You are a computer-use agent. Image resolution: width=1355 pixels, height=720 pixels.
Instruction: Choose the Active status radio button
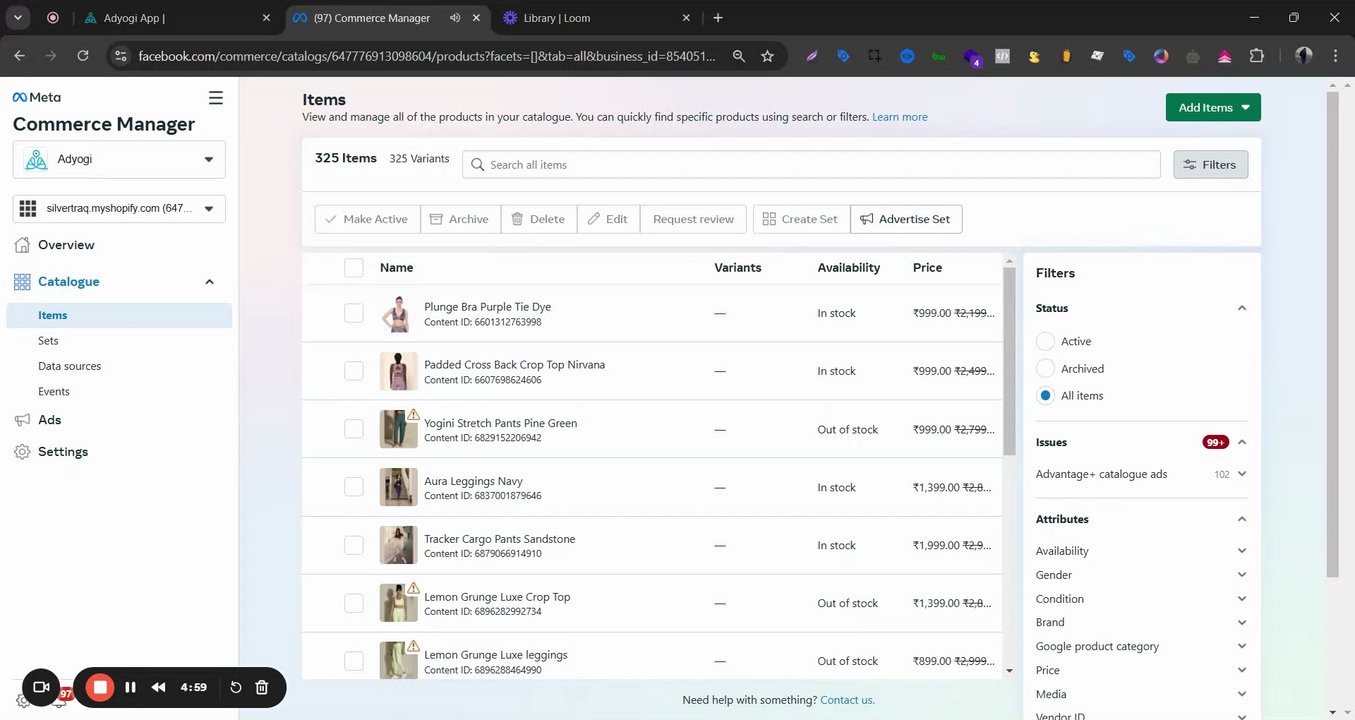coord(1045,341)
